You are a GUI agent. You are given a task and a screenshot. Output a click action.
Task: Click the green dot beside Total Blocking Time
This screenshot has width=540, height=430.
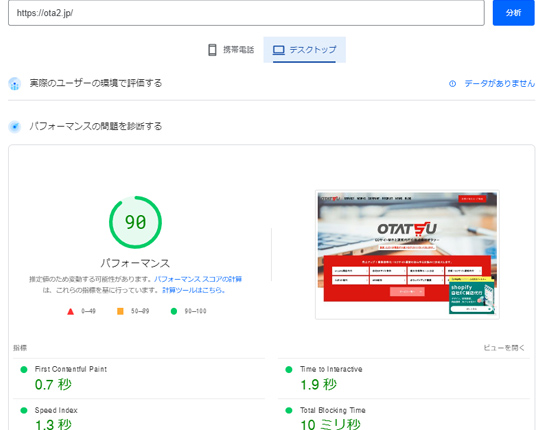point(289,410)
